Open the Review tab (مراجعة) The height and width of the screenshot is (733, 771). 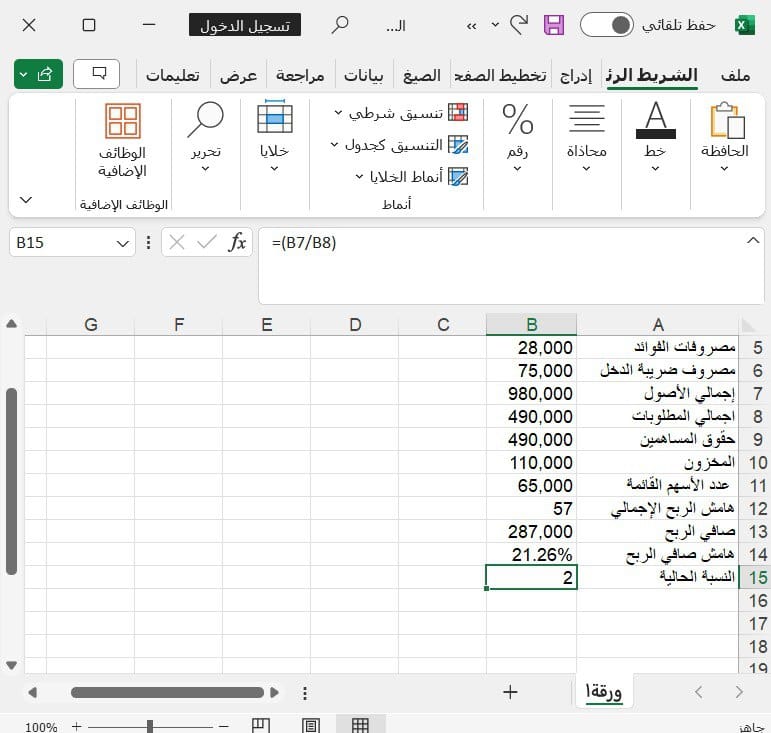click(x=300, y=75)
